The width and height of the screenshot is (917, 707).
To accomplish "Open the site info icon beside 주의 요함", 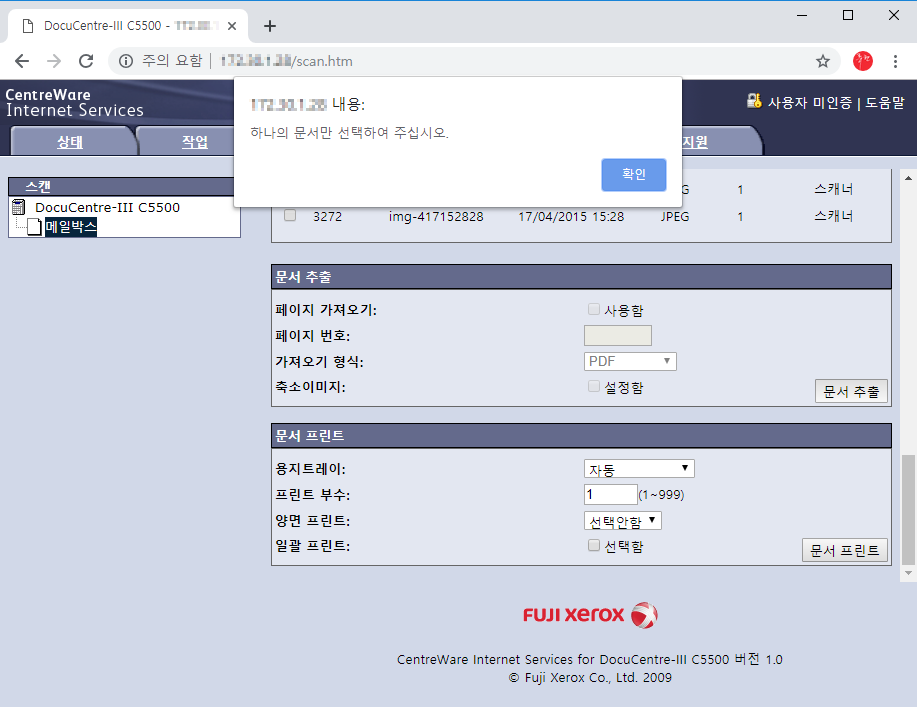I will 126,61.
